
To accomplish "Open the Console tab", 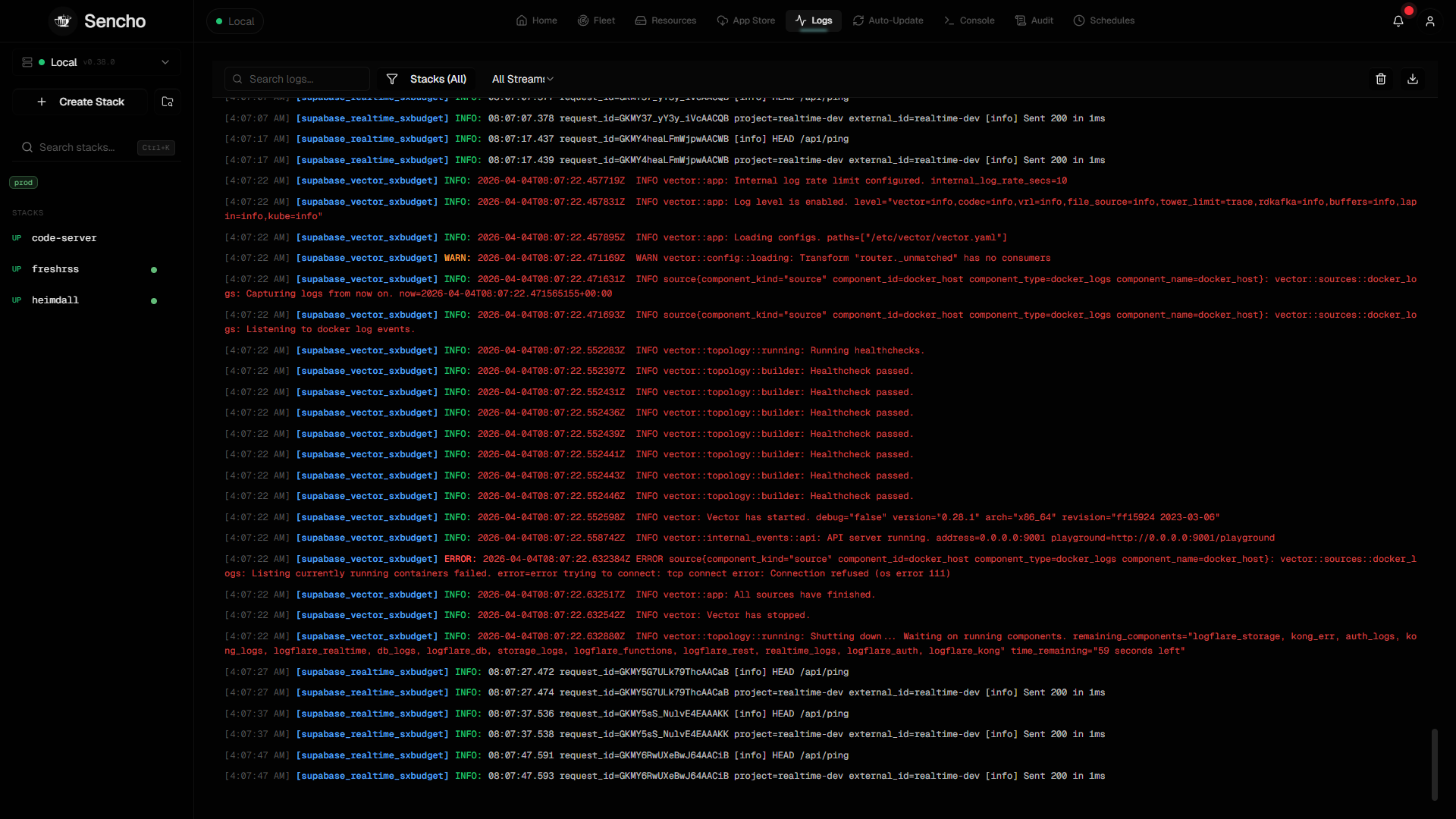I will pyautogui.click(x=969, y=20).
